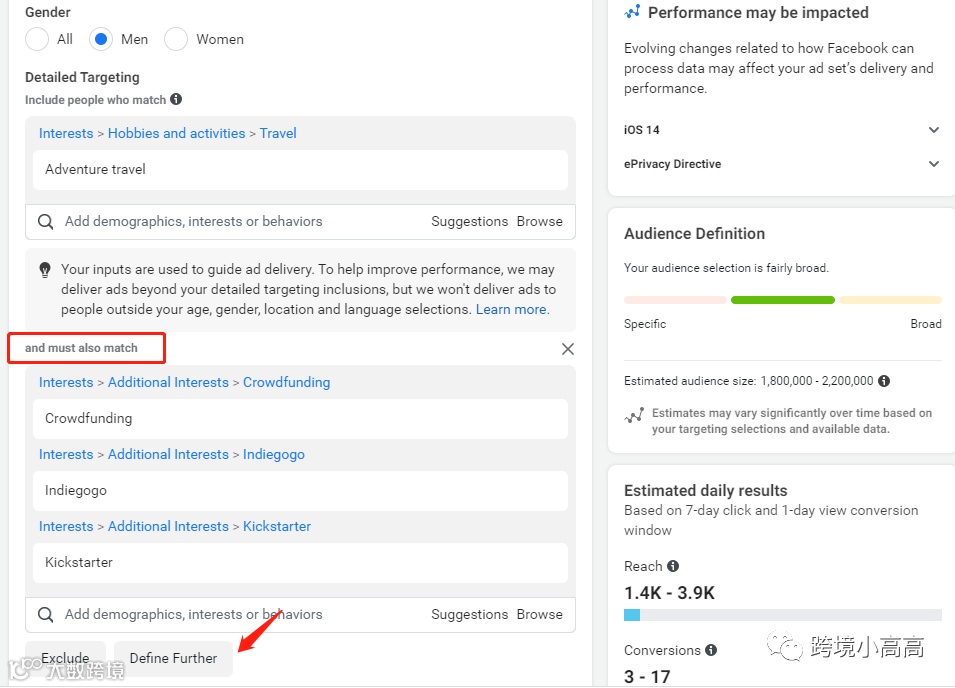Open Interests link above Crowdfunding row
This screenshot has width=955, height=688.
(x=66, y=382)
